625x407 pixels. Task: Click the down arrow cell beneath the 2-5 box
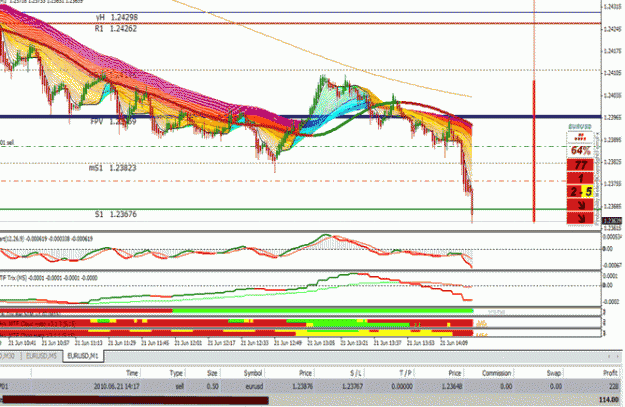click(x=580, y=205)
